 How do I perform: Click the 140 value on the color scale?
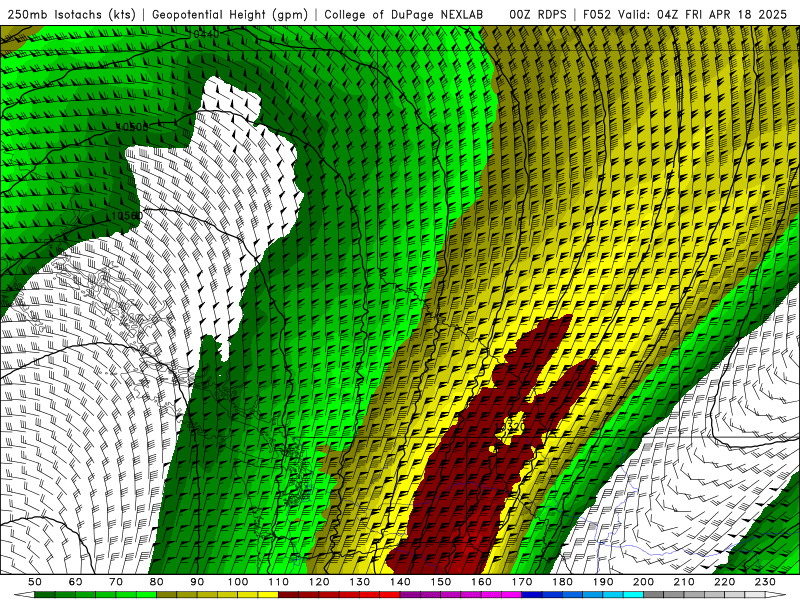[x=400, y=582]
